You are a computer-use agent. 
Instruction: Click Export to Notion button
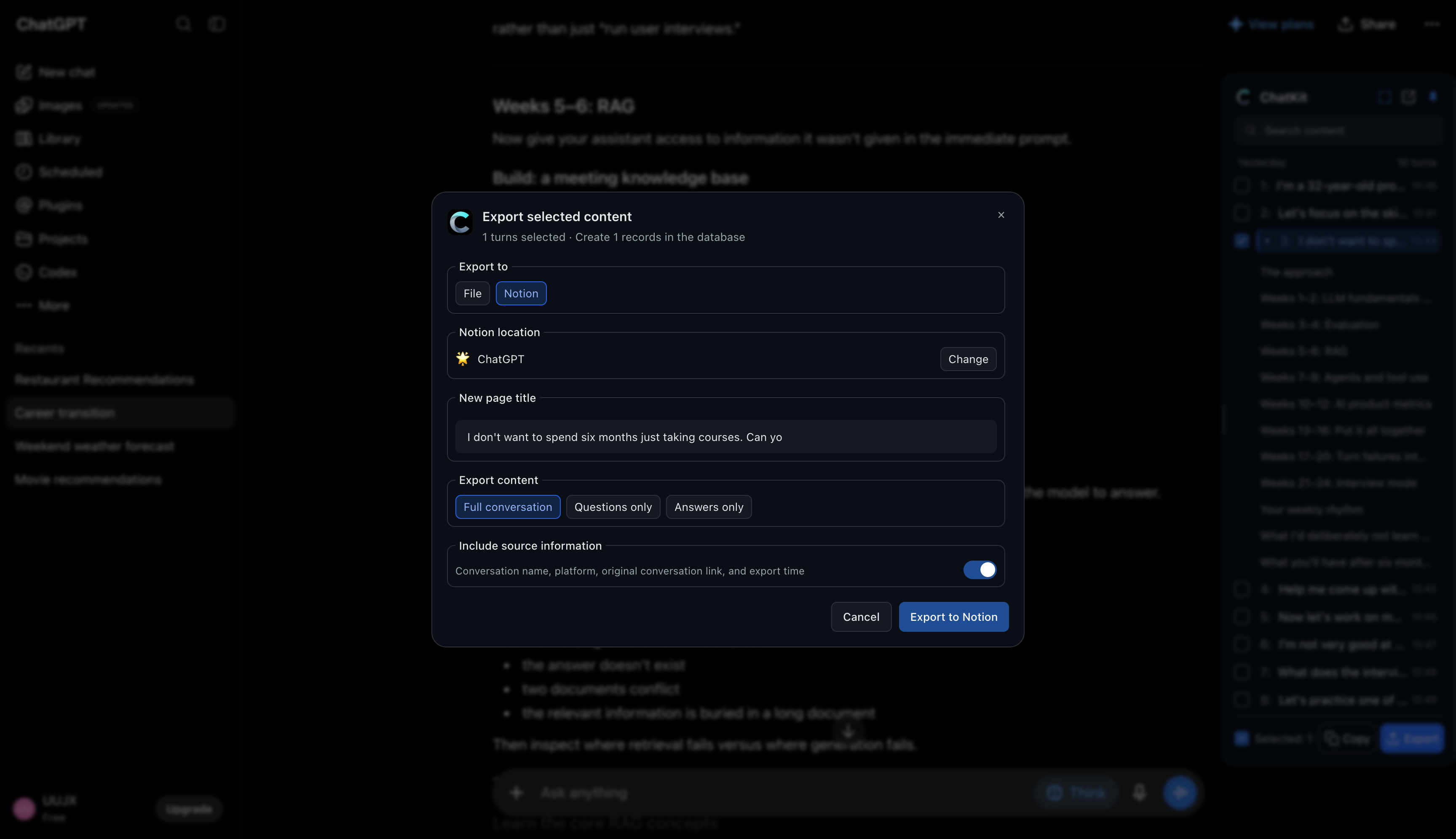point(954,617)
